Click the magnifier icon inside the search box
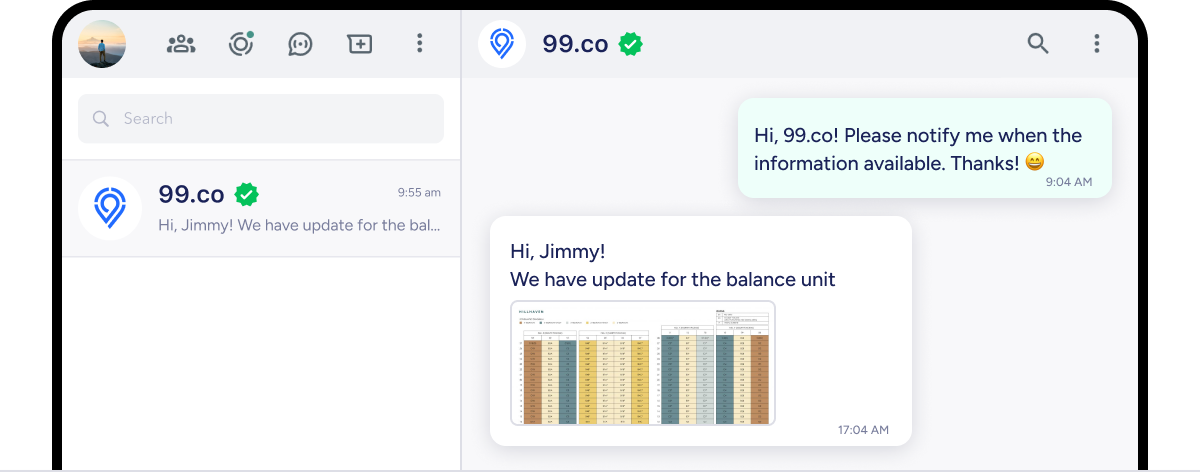 click(101, 118)
